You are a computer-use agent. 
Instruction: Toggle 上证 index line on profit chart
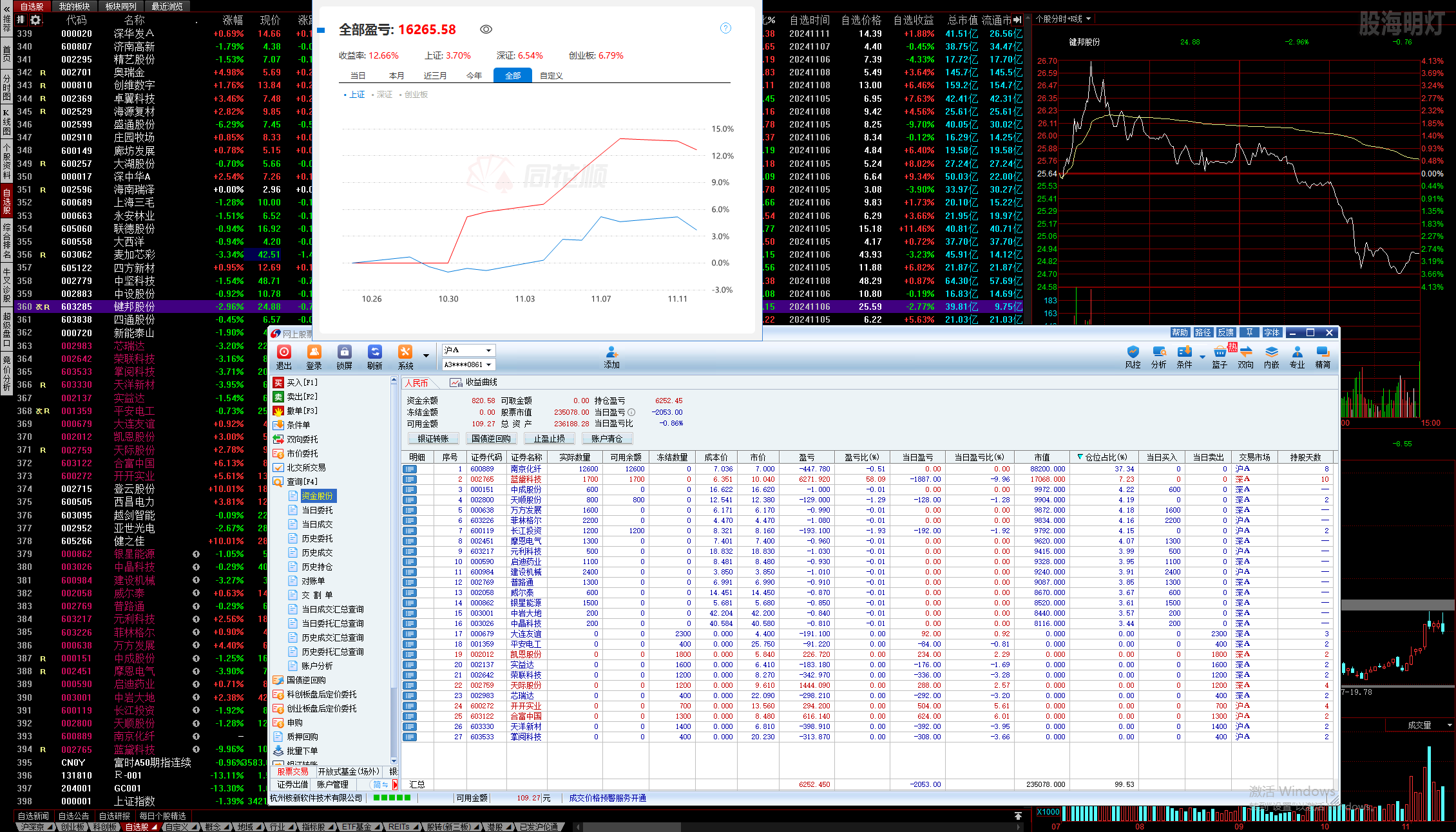tap(354, 95)
